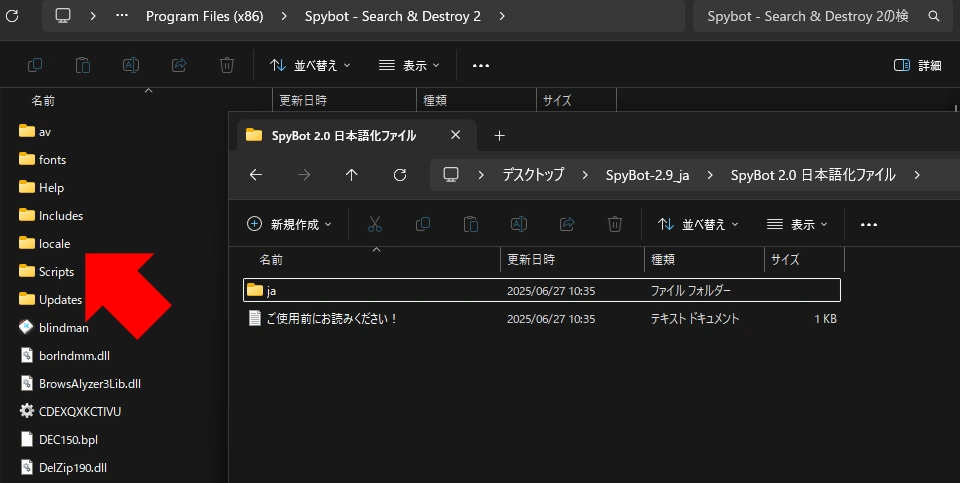This screenshot has height=483, width=960.
Task: Click SpyBot-2.9_ja breadcrumb
Action: pyautogui.click(x=648, y=175)
